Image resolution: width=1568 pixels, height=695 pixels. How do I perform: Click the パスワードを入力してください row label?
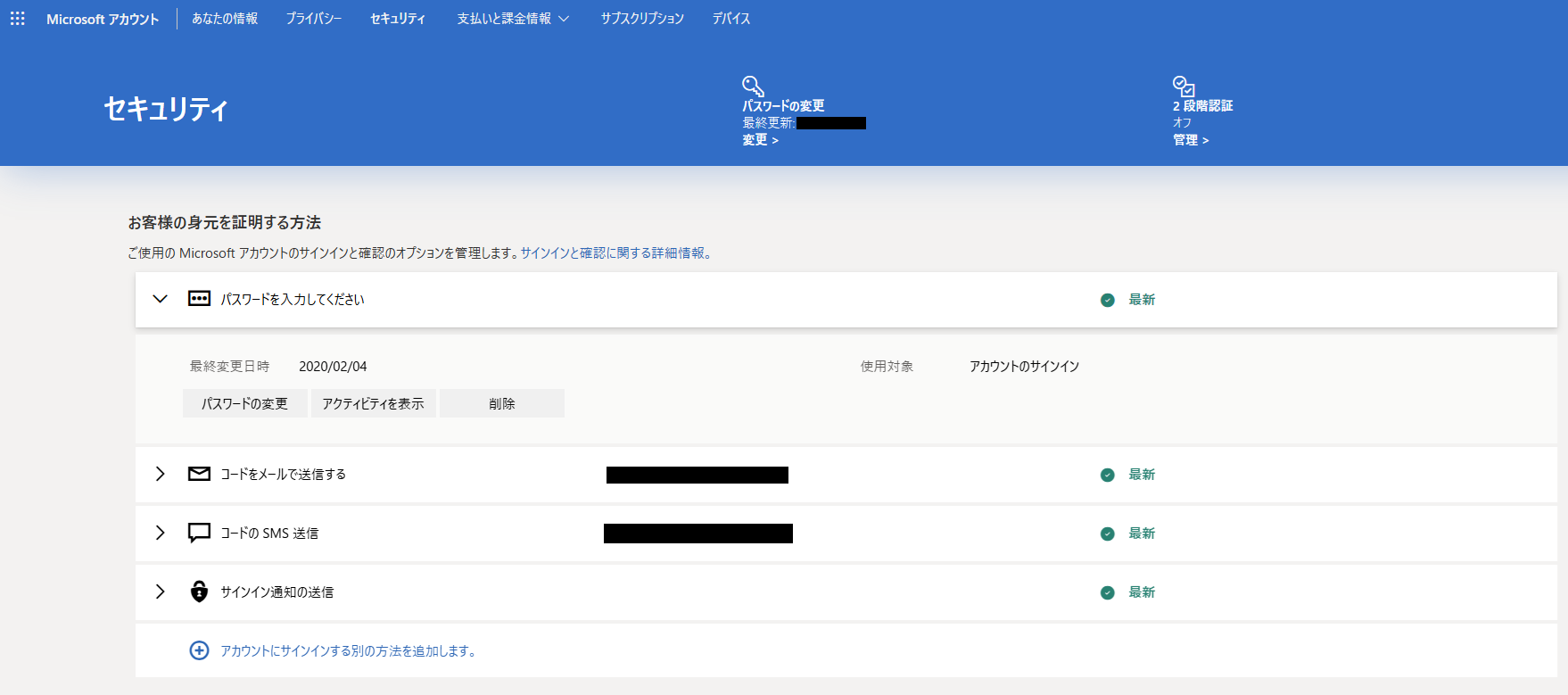click(x=293, y=300)
